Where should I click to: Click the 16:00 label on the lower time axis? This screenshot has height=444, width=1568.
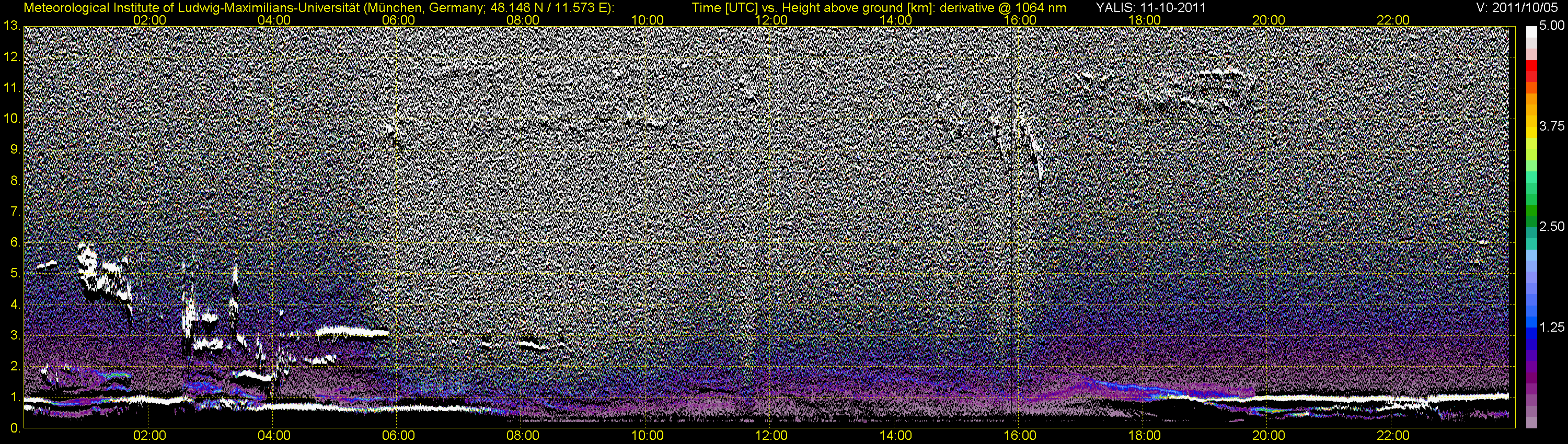1020,436
